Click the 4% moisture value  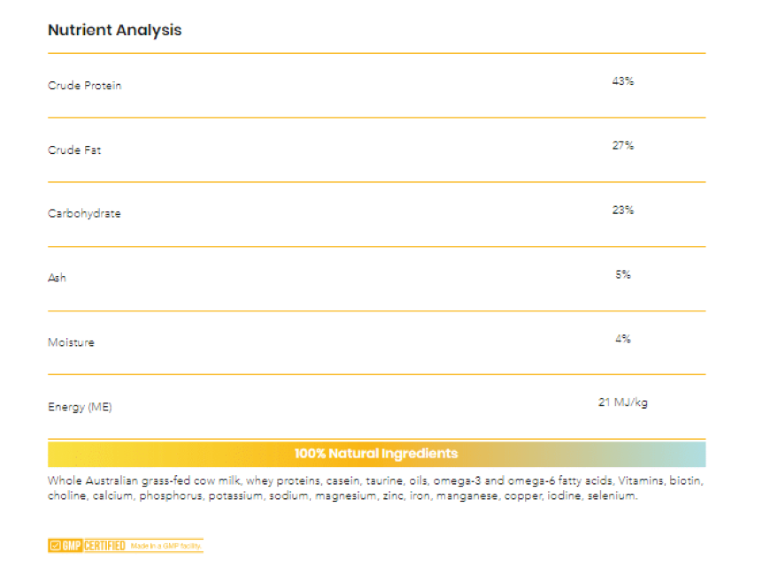pyautogui.click(x=622, y=339)
